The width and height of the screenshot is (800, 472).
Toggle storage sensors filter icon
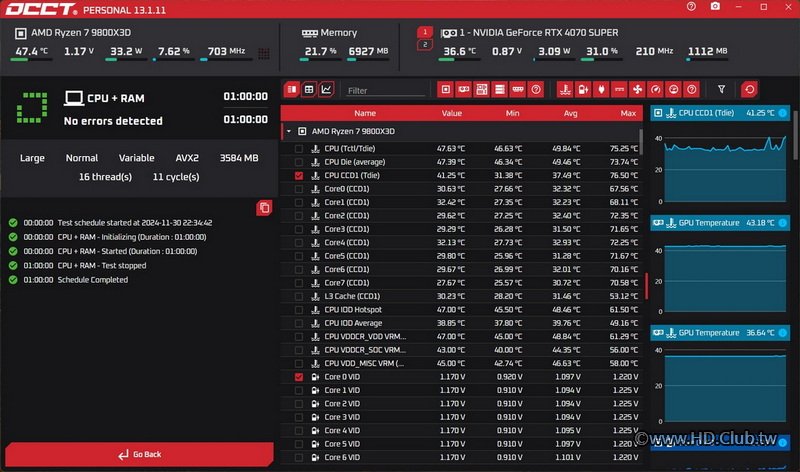click(500, 89)
